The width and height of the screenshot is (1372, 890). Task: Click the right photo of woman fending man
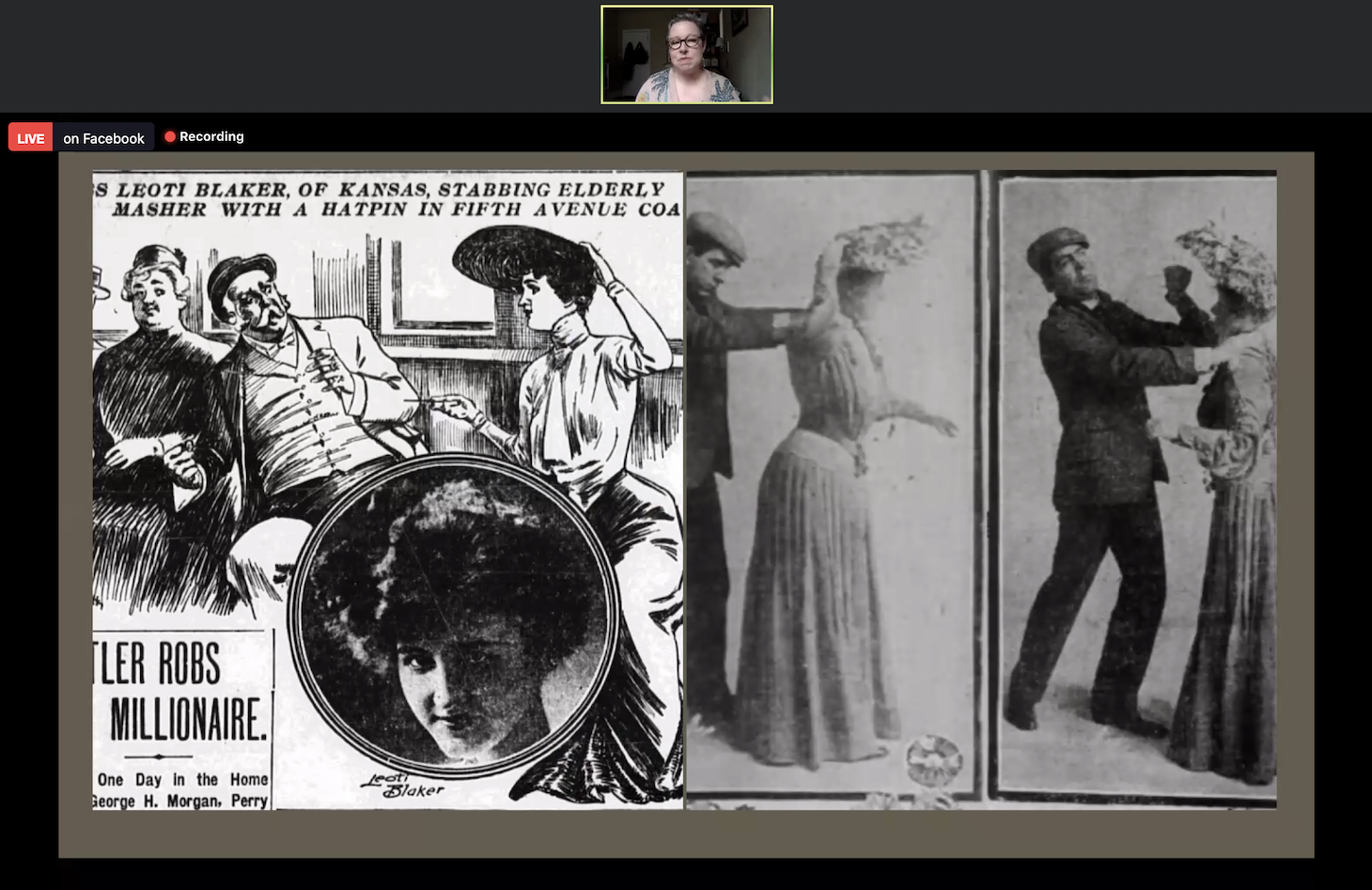pos(1137,489)
